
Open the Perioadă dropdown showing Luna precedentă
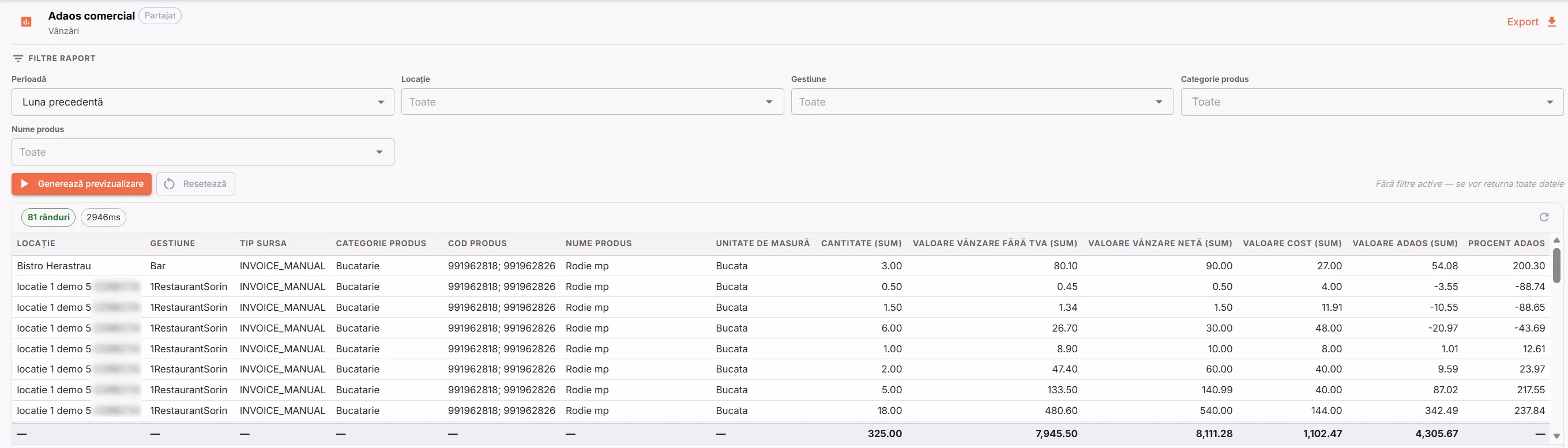(202, 102)
